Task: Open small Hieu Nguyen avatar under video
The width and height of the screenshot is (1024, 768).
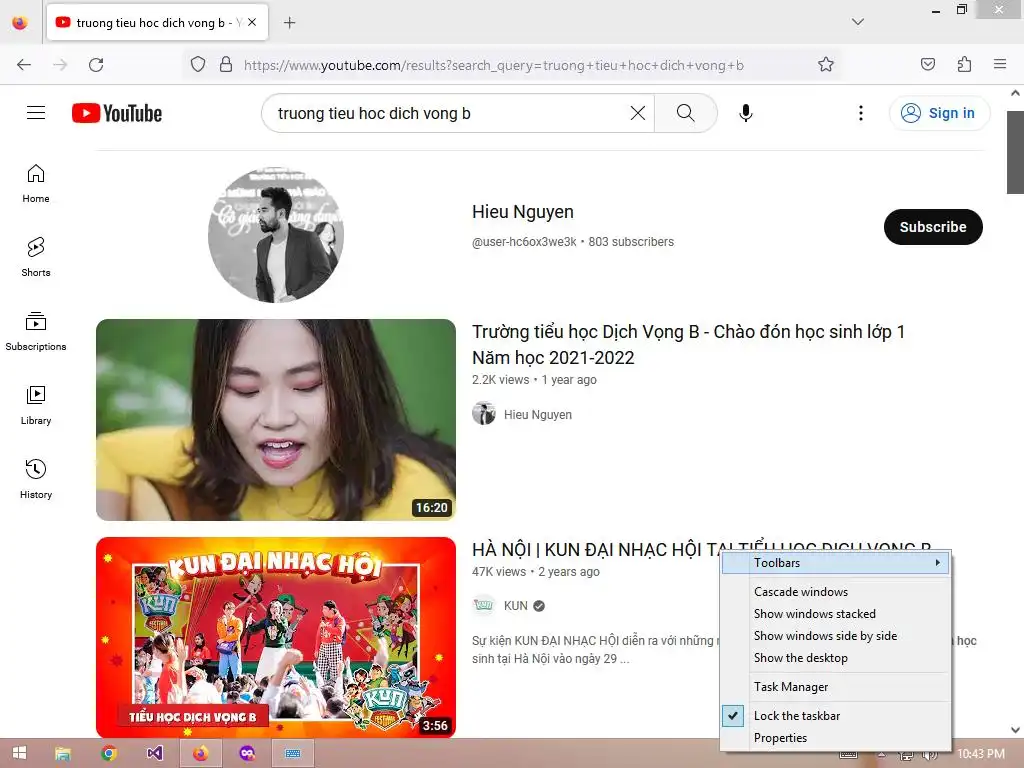Action: [x=484, y=414]
